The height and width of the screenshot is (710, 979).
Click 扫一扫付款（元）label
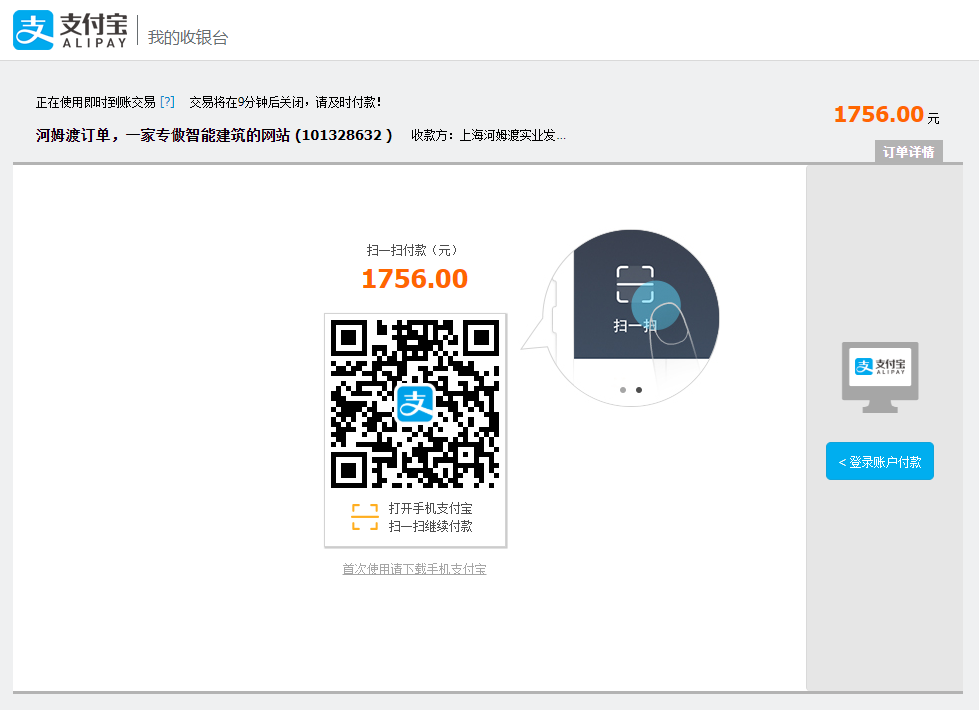412,250
